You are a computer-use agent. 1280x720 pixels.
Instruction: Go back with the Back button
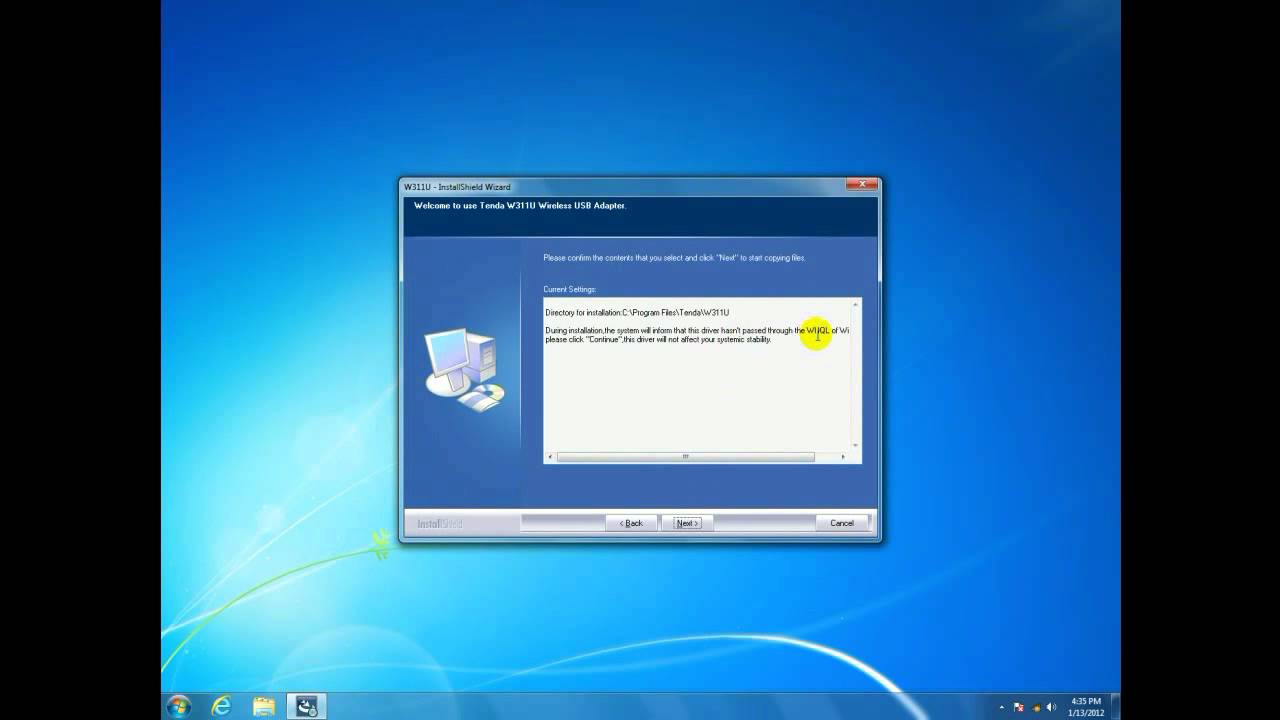(x=631, y=523)
